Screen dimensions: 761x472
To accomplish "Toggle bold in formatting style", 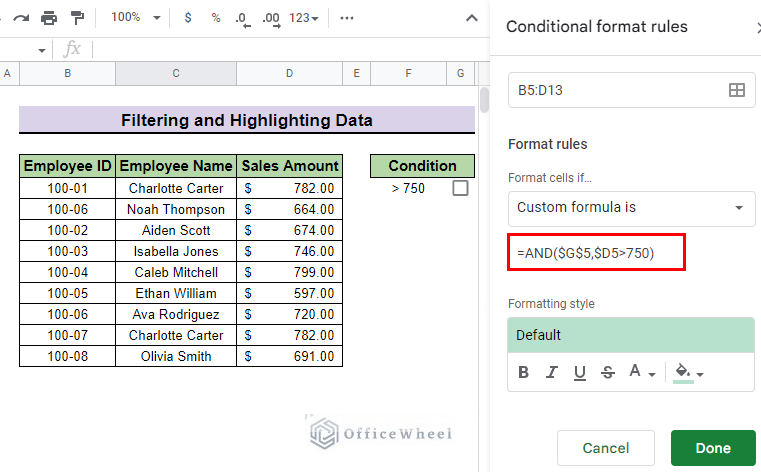I will [523, 372].
